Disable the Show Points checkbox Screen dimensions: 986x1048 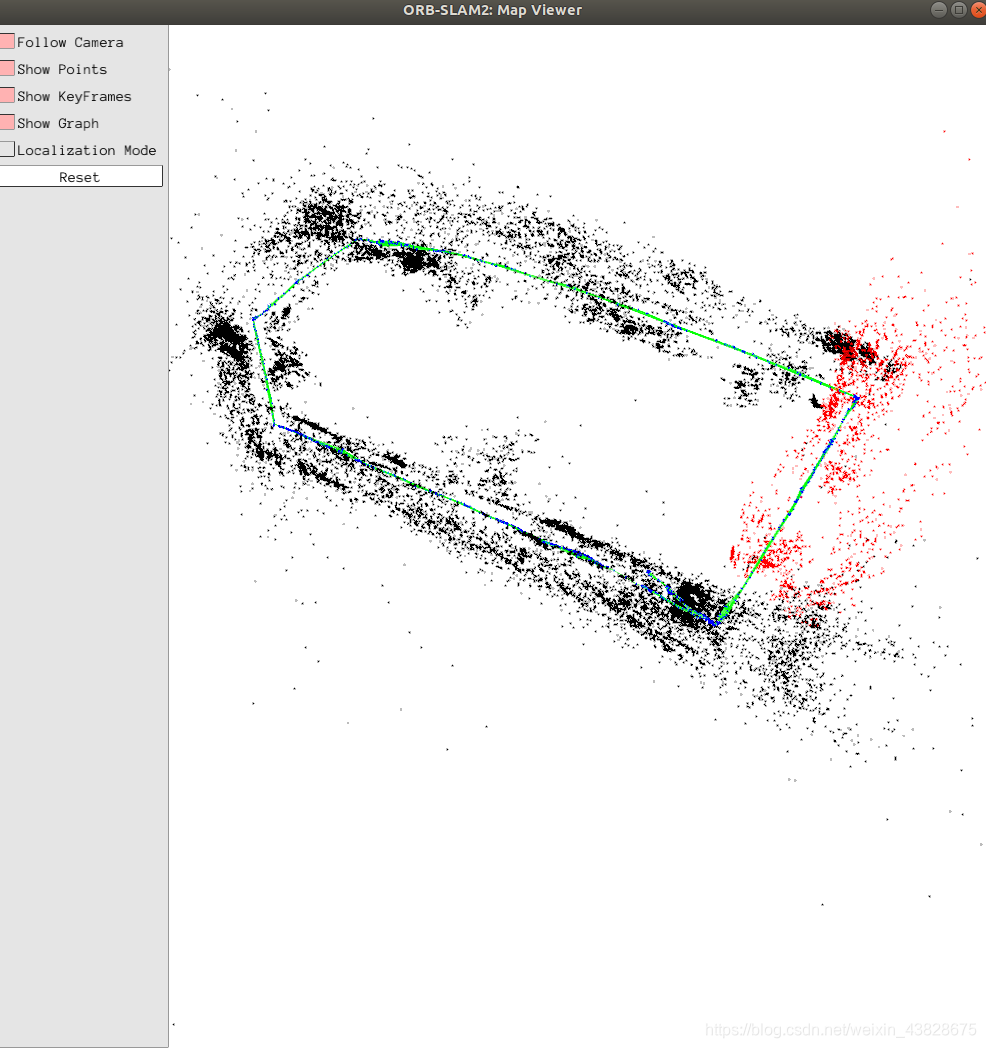pyautogui.click(x=7, y=68)
